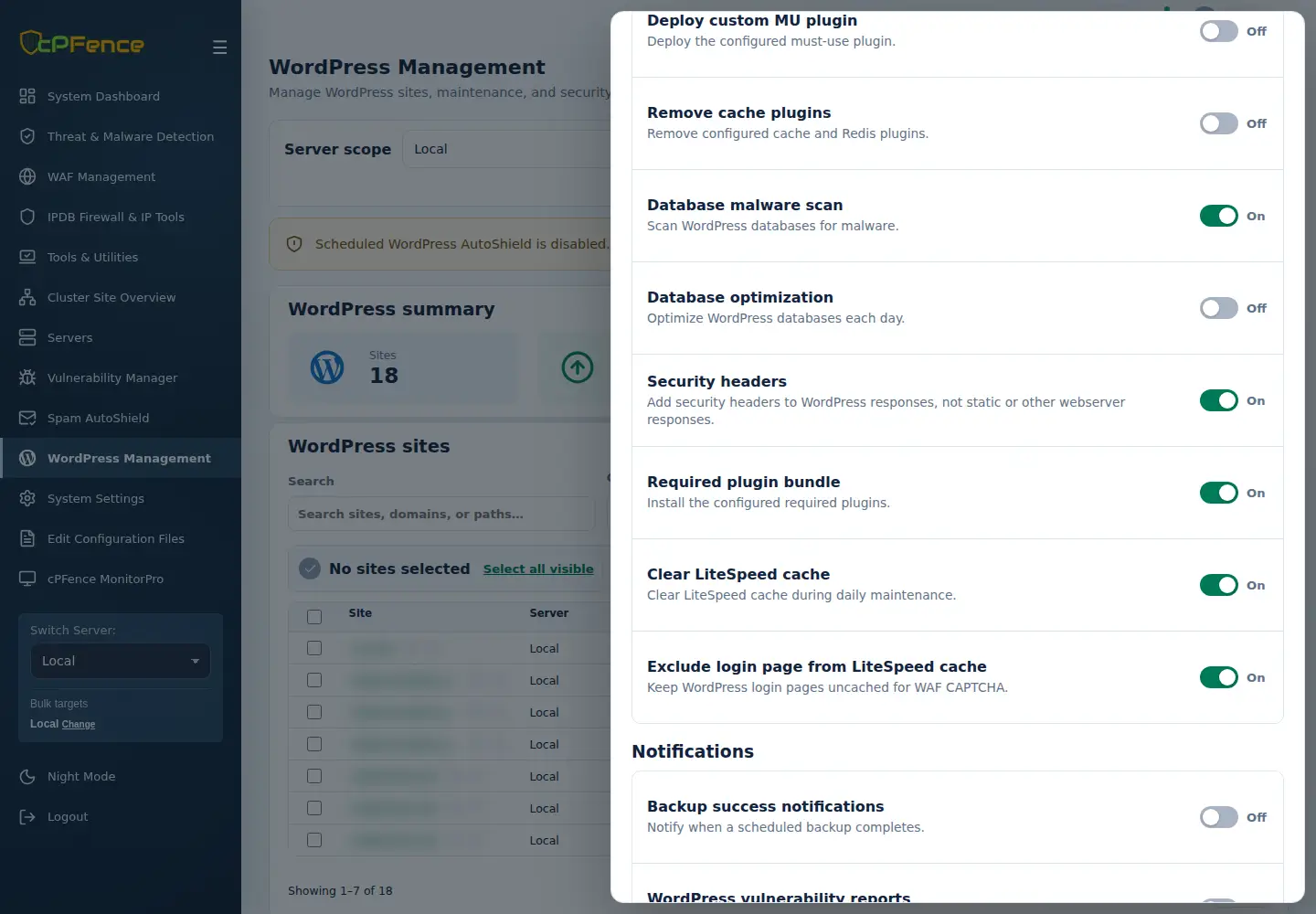Toggle Remove cache plugins switch
Image resolution: width=1316 pixels, height=914 pixels.
tap(1219, 123)
